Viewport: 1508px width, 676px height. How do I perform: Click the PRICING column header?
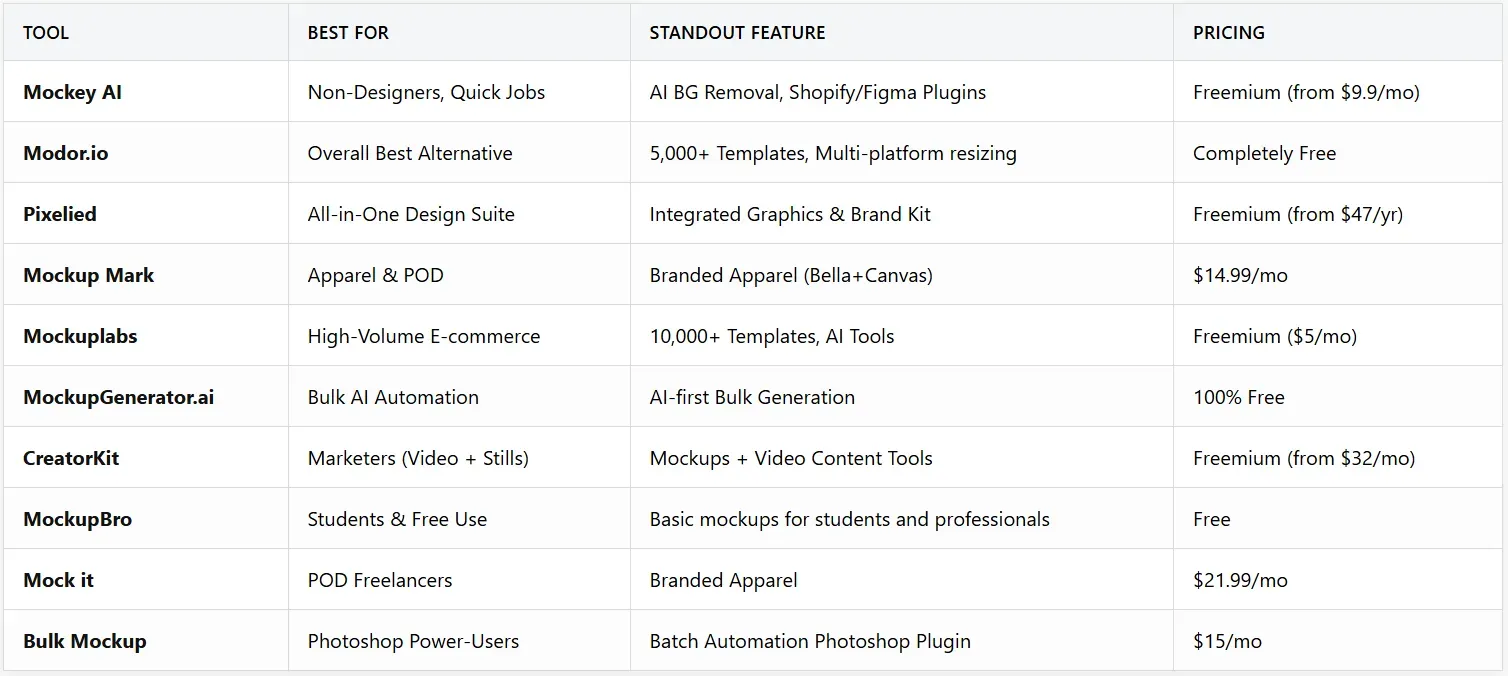click(1228, 32)
